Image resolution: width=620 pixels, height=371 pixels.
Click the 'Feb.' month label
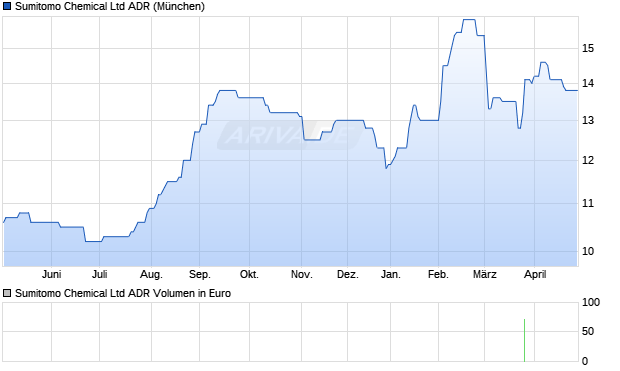[439, 274]
